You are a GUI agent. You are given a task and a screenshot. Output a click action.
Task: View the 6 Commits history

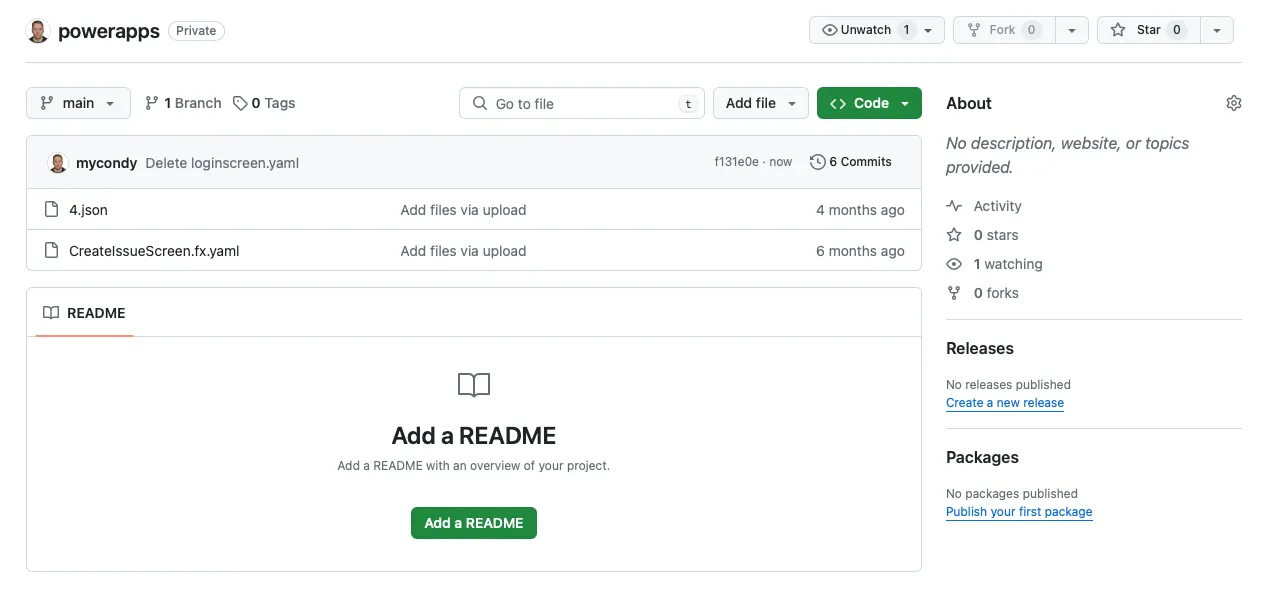[x=851, y=162]
